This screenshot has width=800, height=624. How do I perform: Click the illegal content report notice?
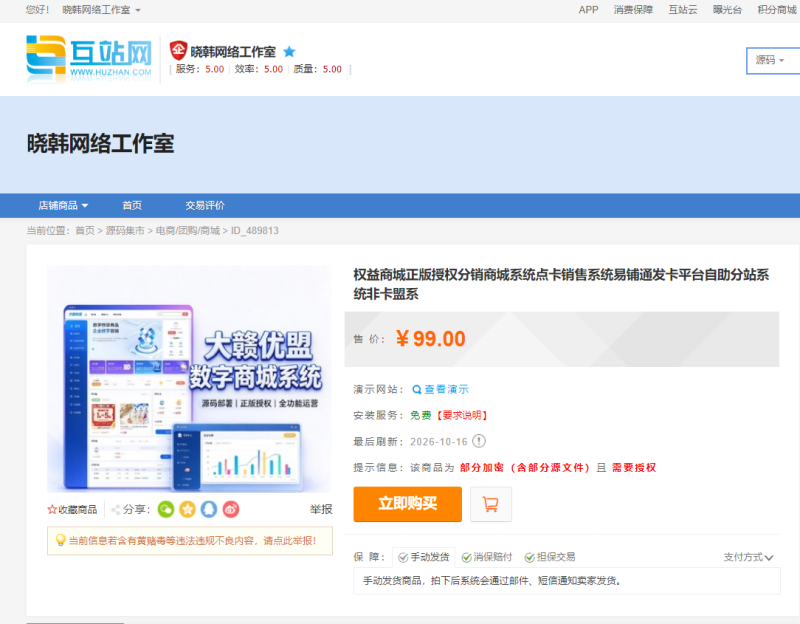pos(190,540)
